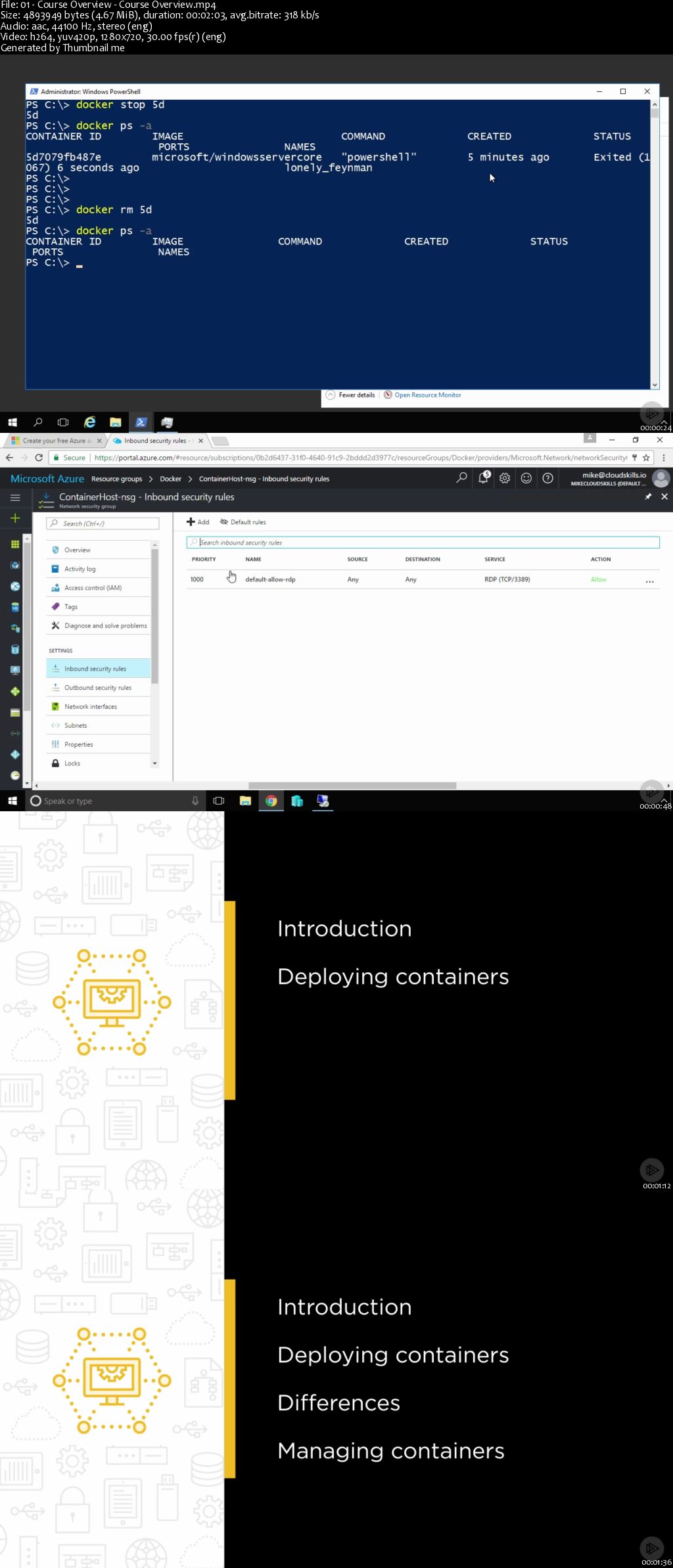Click the portal.azure.com address bar

(x=360, y=458)
